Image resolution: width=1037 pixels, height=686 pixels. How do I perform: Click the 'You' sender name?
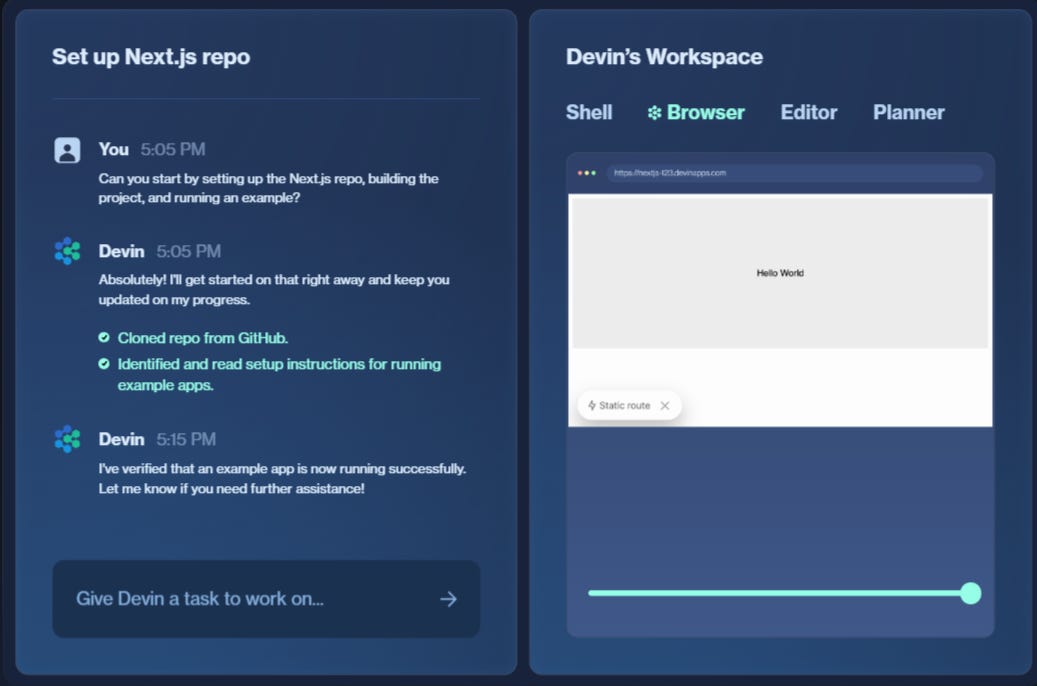point(113,150)
